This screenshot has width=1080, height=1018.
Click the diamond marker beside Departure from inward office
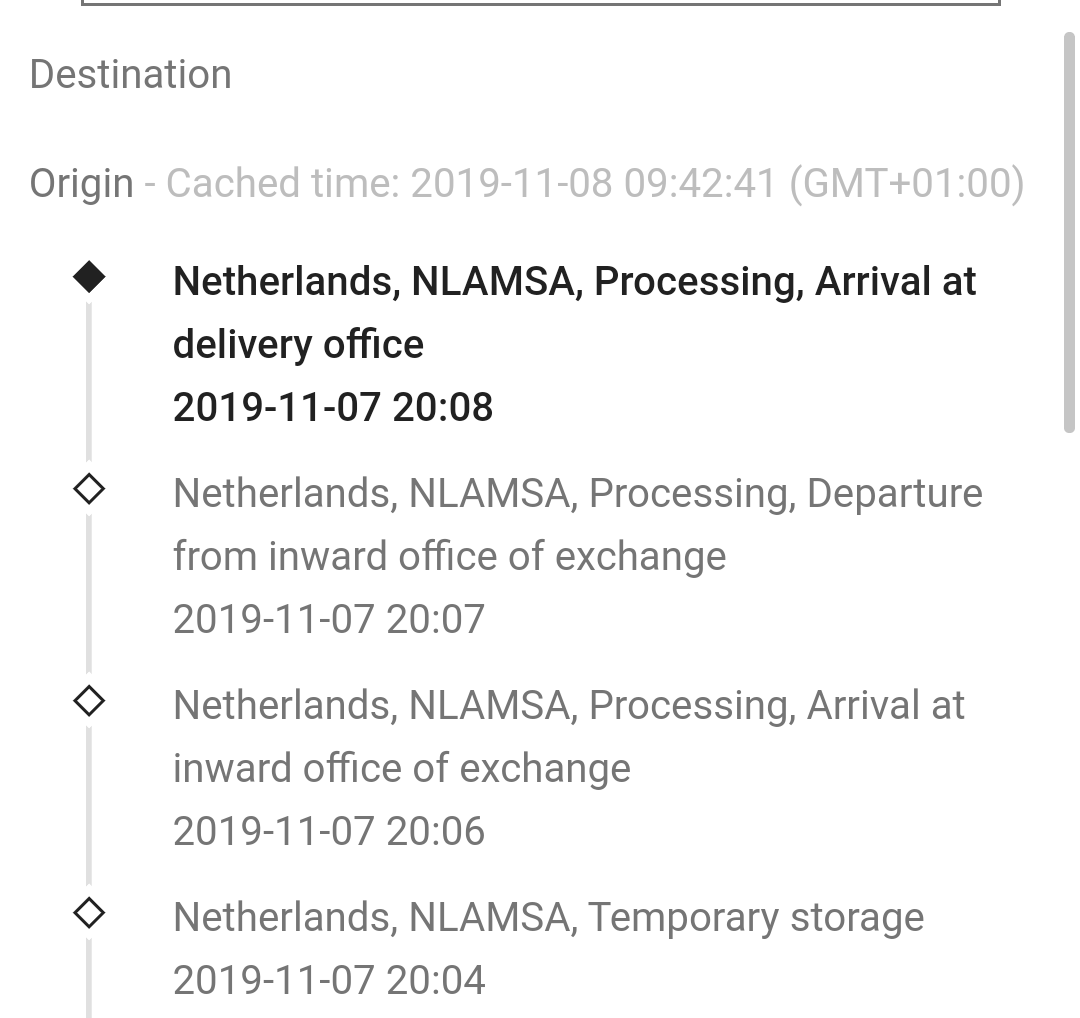point(89,490)
